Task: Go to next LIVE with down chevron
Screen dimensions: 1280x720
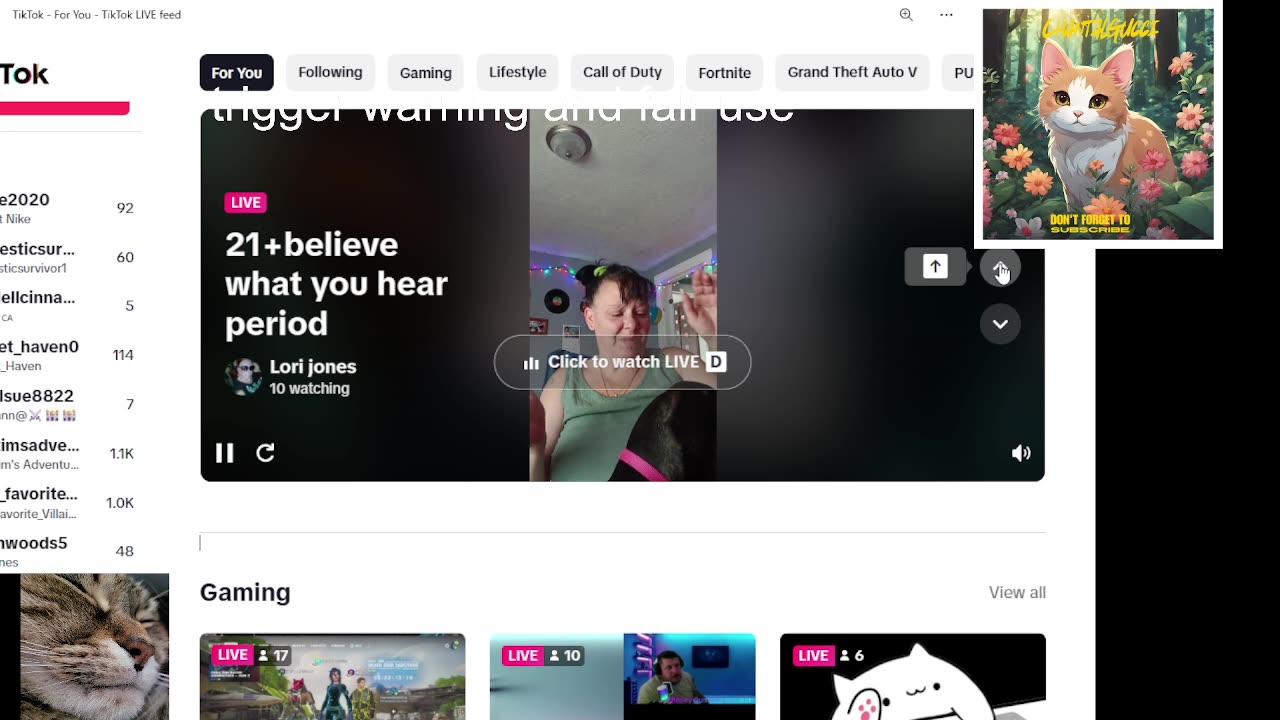Action: [x=1000, y=324]
